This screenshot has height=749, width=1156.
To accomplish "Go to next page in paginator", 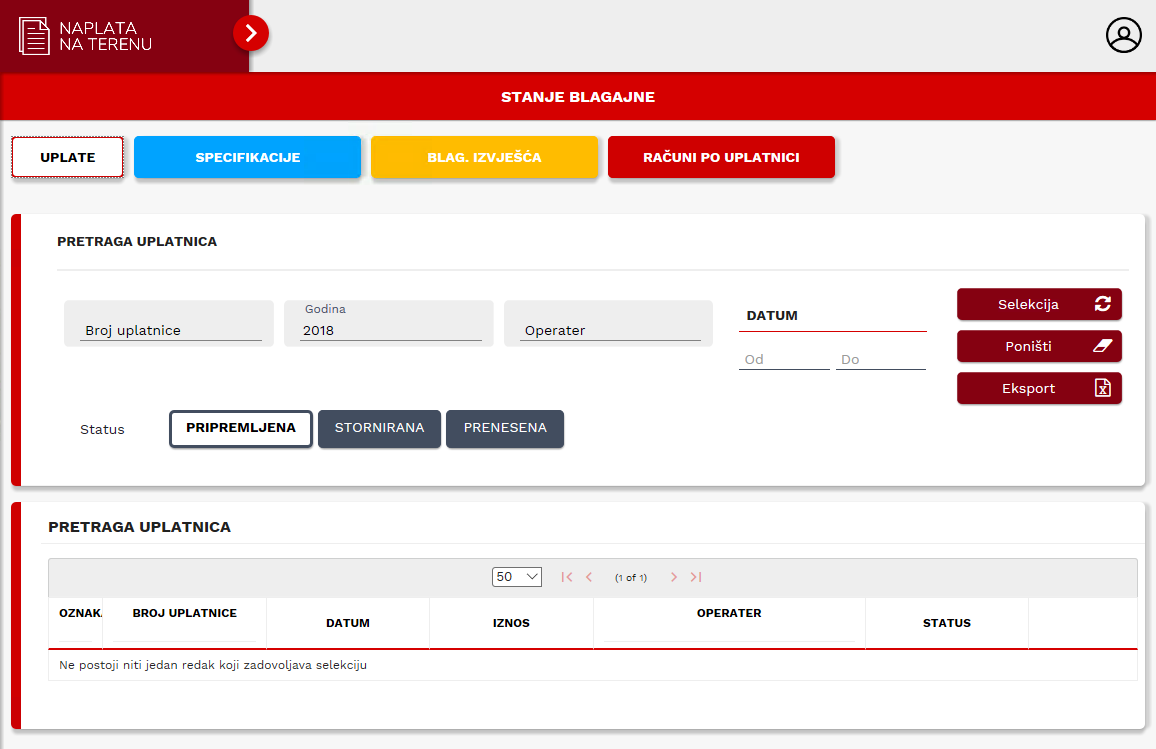I will pyautogui.click(x=674, y=577).
